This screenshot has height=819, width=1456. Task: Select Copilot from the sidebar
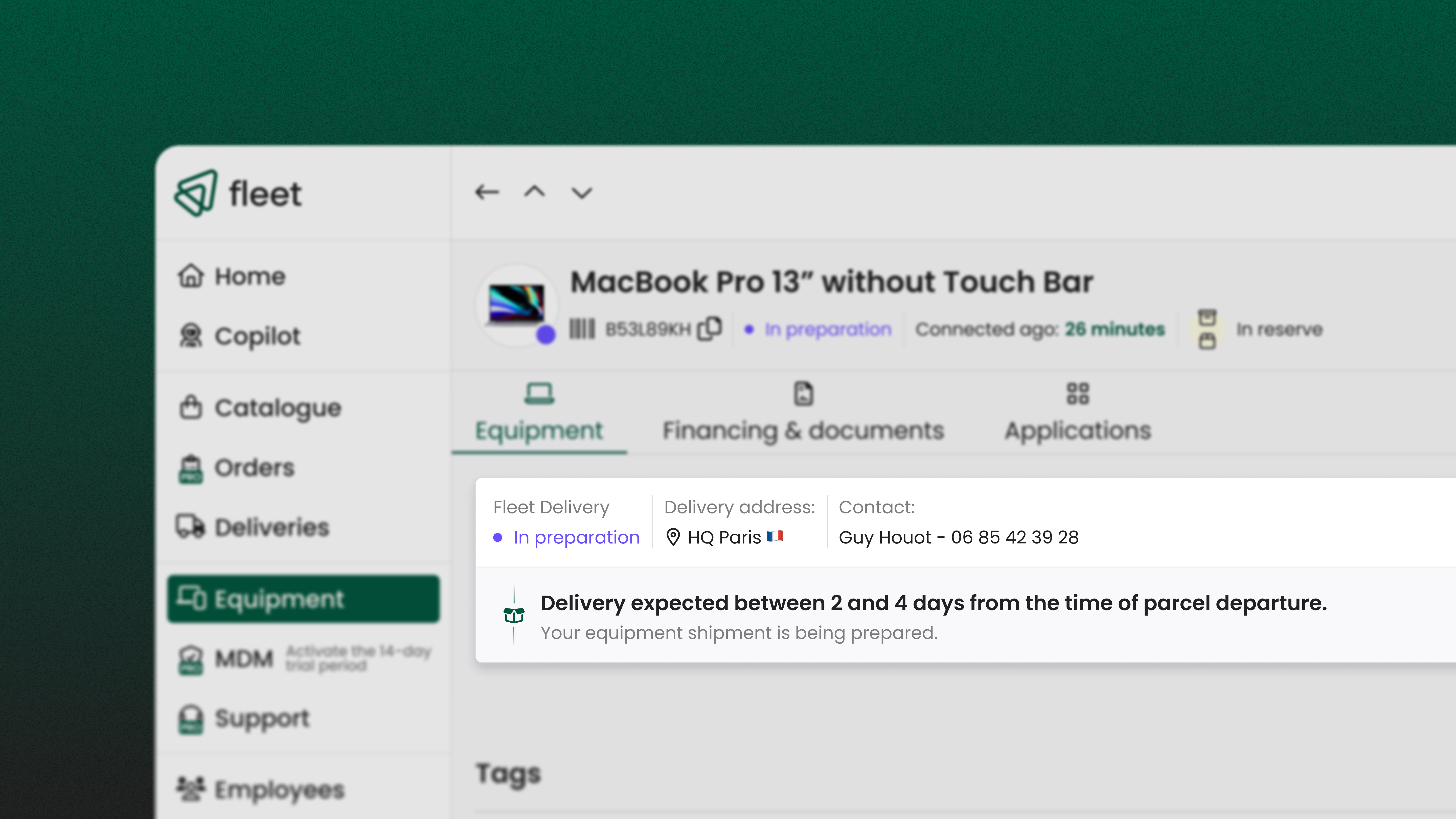pyautogui.click(x=257, y=336)
